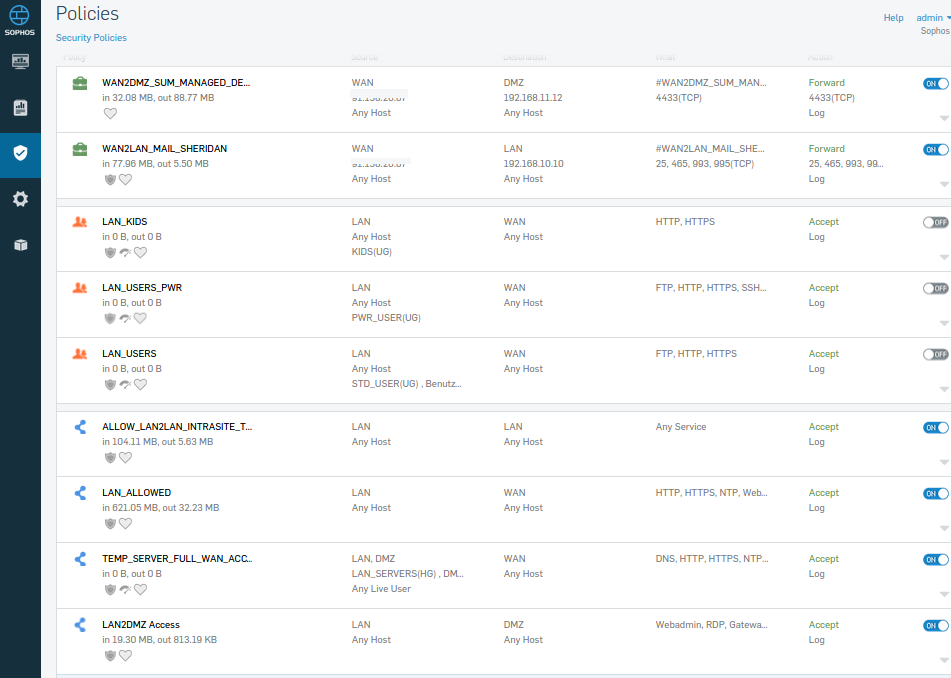Click the briefcase icon for WAN2LAN_MAIL_SHERIDAN
This screenshot has height=678, width=951.
[x=80, y=149]
